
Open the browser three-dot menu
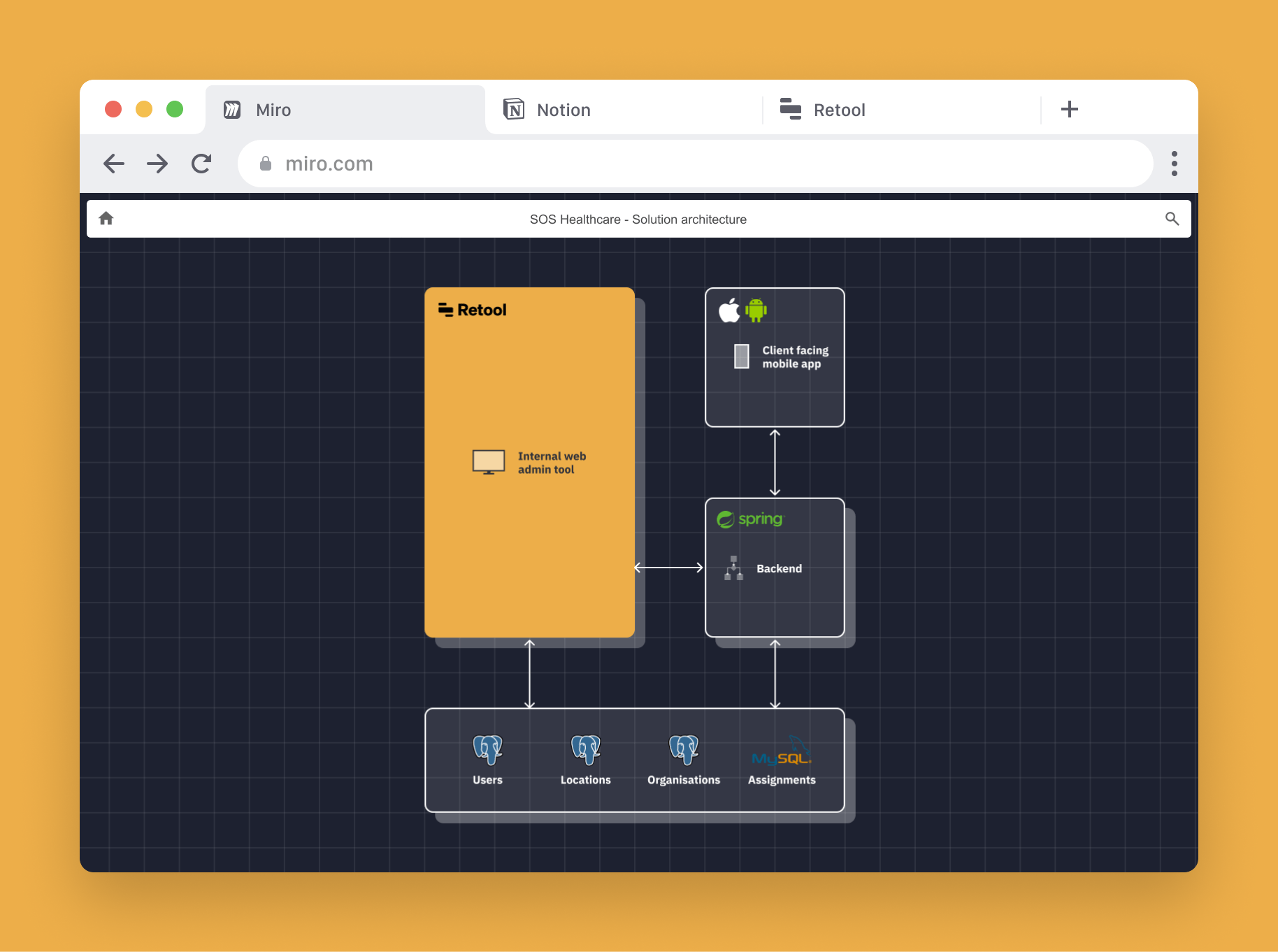(x=1174, y=163)
